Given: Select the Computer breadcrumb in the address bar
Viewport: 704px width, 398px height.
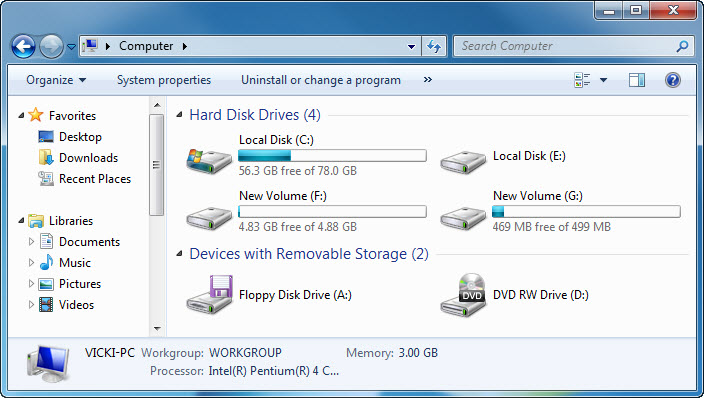Looking at the screenshot, I should tap(146, 46).
